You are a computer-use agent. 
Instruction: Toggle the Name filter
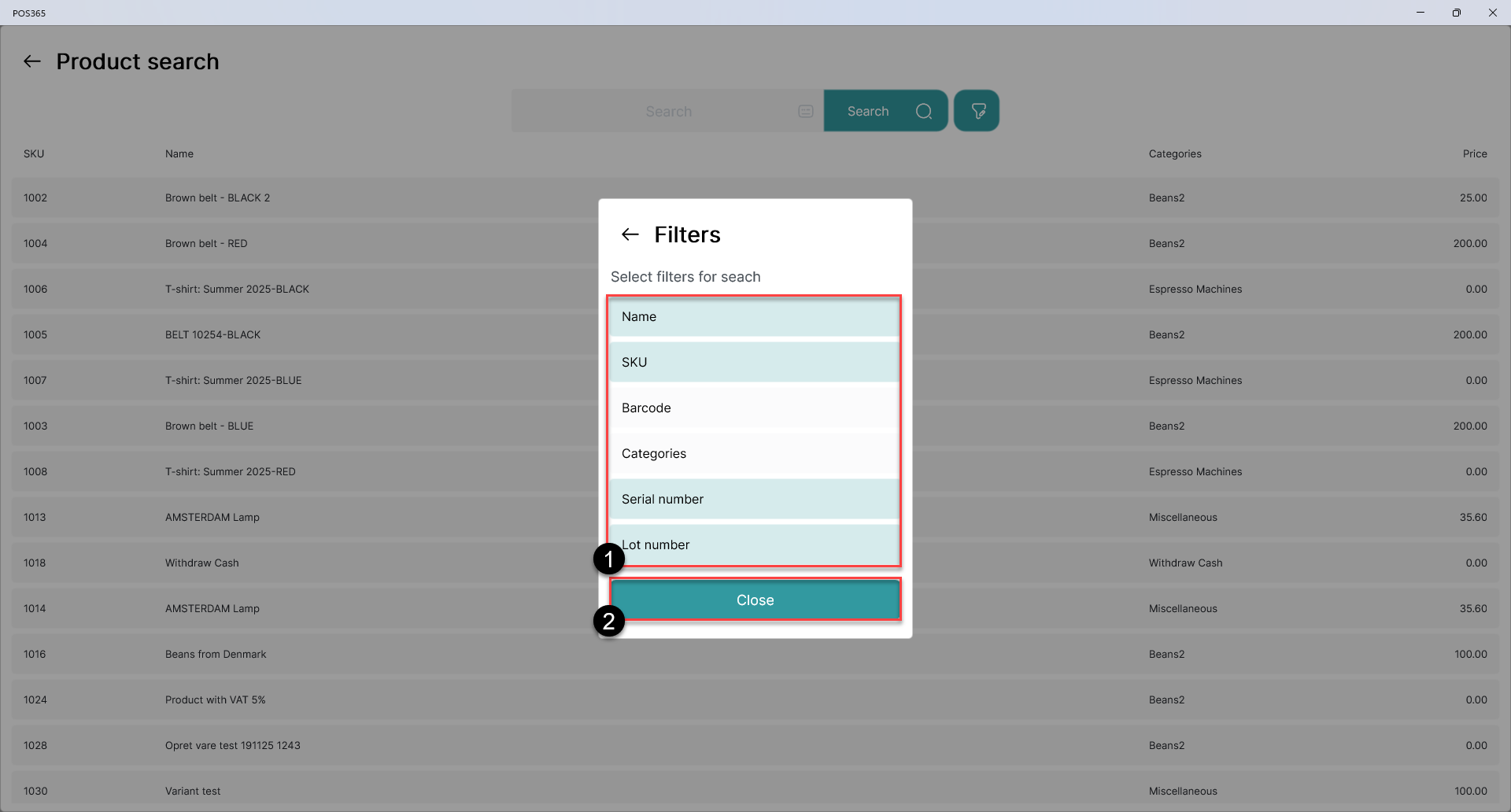[754, 316]
